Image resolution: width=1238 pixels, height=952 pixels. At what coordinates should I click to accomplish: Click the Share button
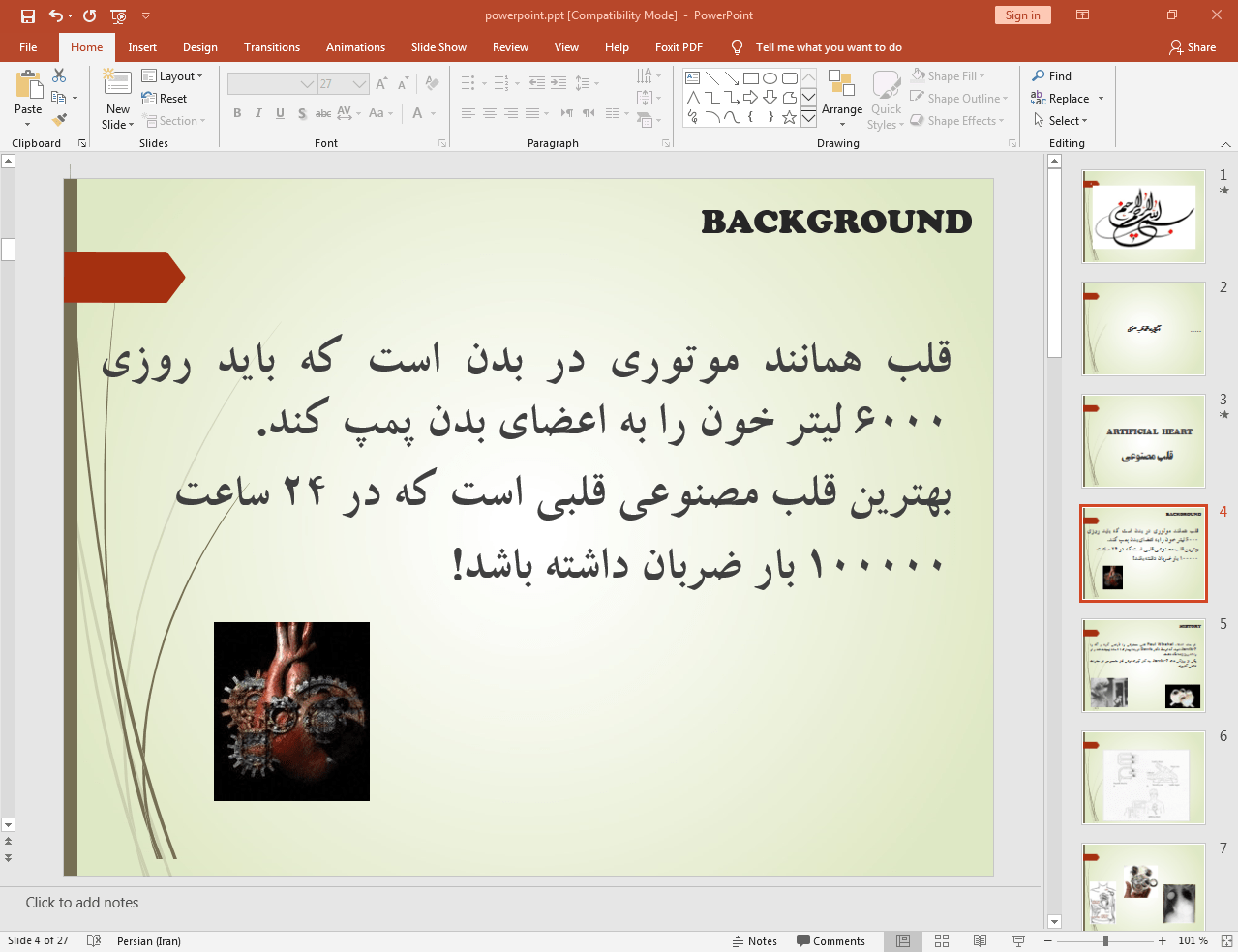[1193, 47]
